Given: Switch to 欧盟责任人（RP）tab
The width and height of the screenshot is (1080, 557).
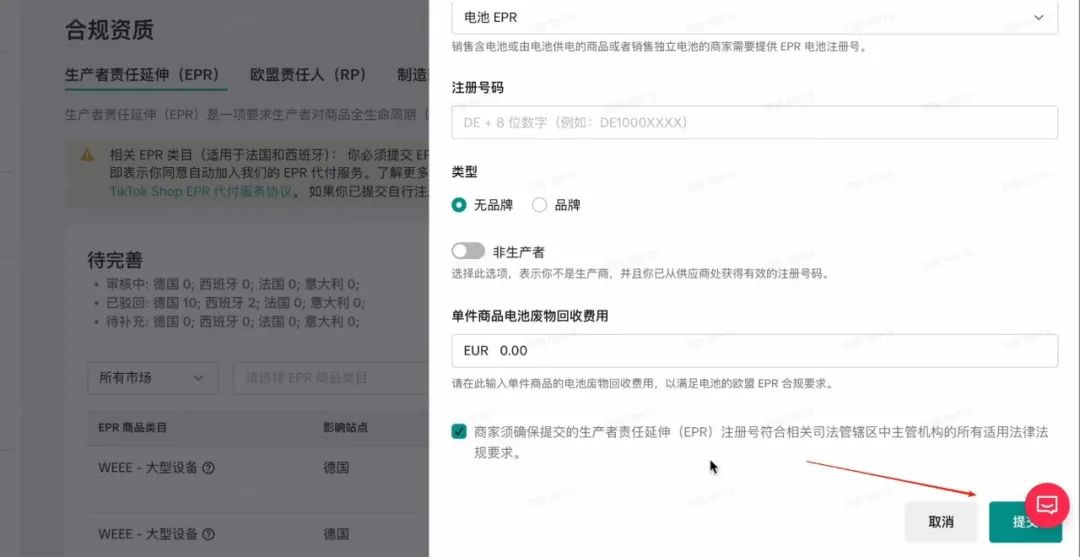Looking at the screenshot, I should point(308,74).
